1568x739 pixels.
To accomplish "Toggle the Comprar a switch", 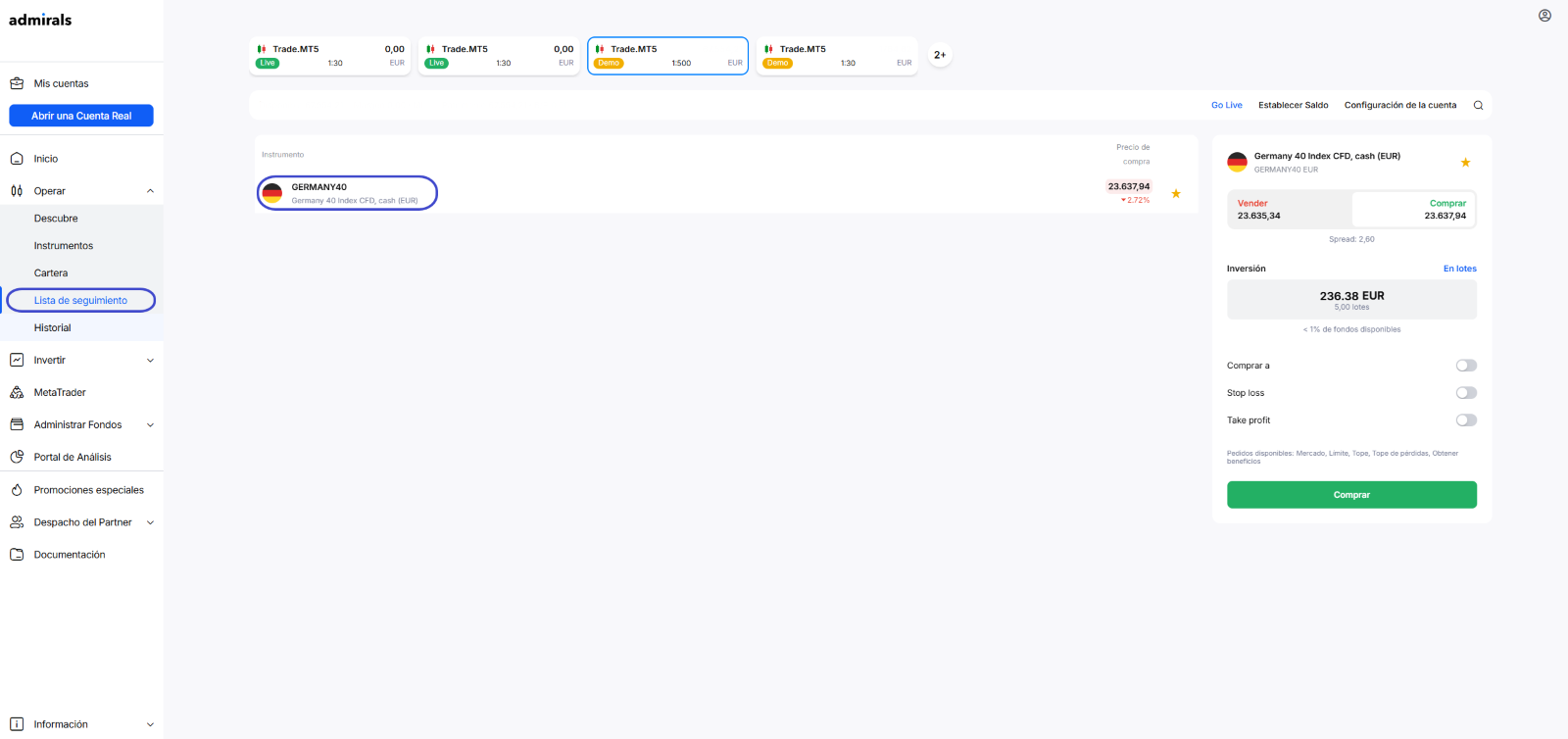I will coord(1466,366).
